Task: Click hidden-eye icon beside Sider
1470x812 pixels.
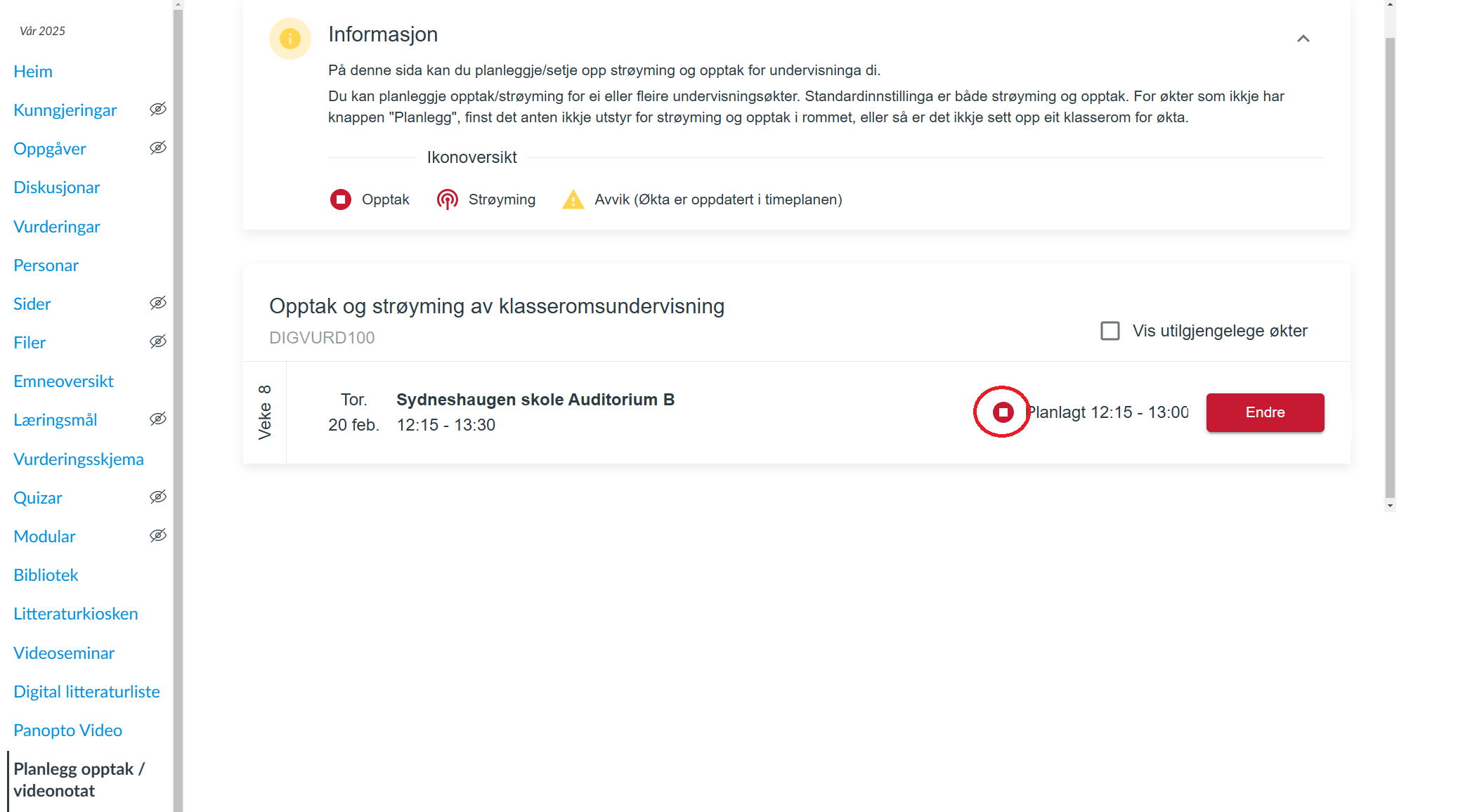Action: click(158, 303)
